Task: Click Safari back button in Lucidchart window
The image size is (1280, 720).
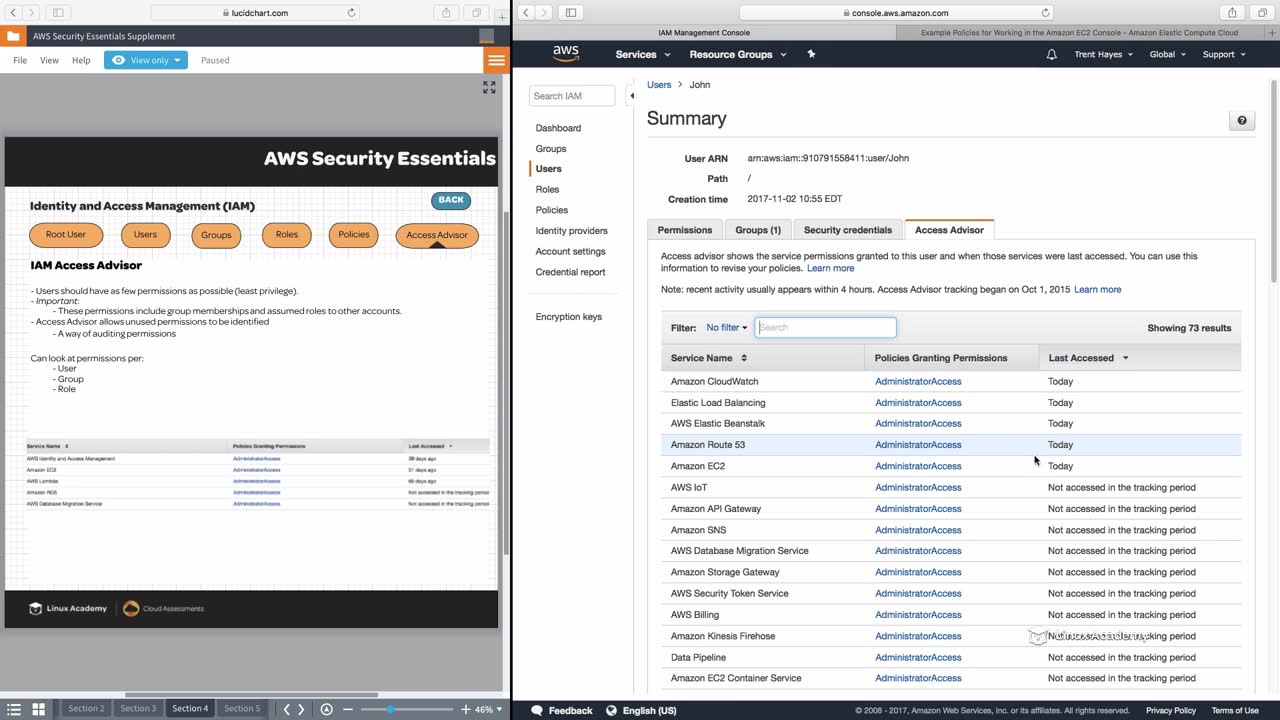Action: [11, 13]
